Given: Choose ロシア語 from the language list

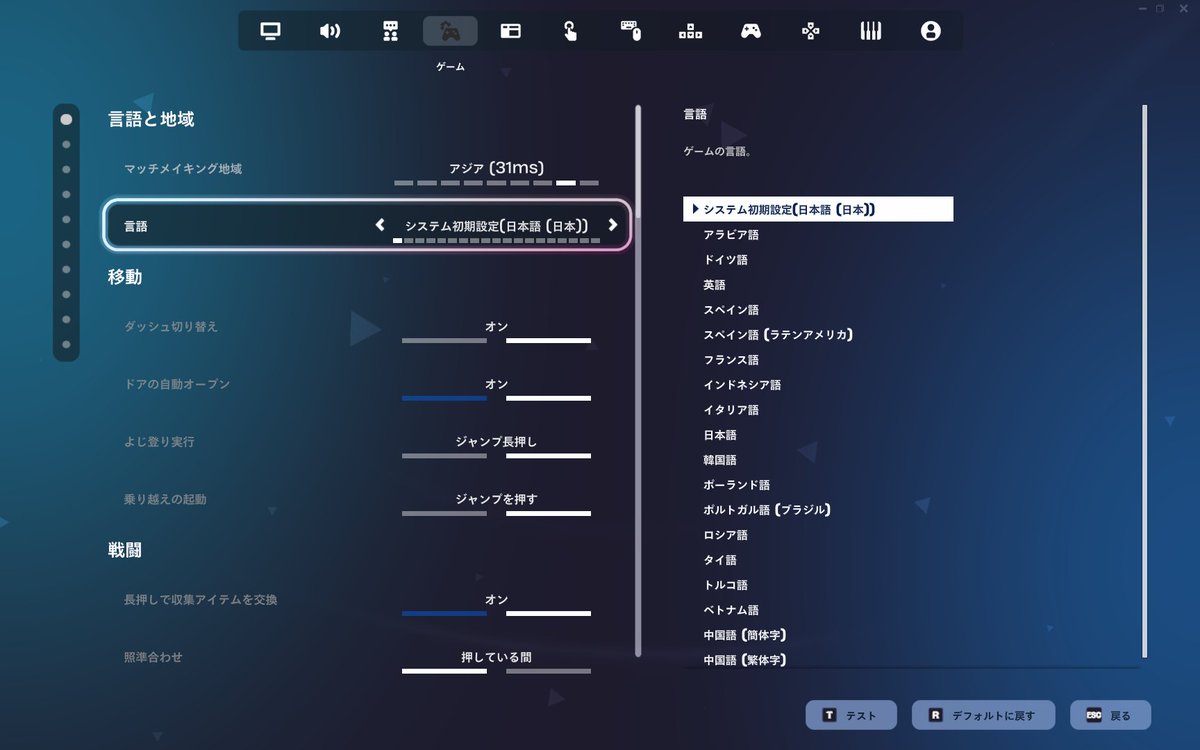Looking at the screenshot, I should point(725,534).
